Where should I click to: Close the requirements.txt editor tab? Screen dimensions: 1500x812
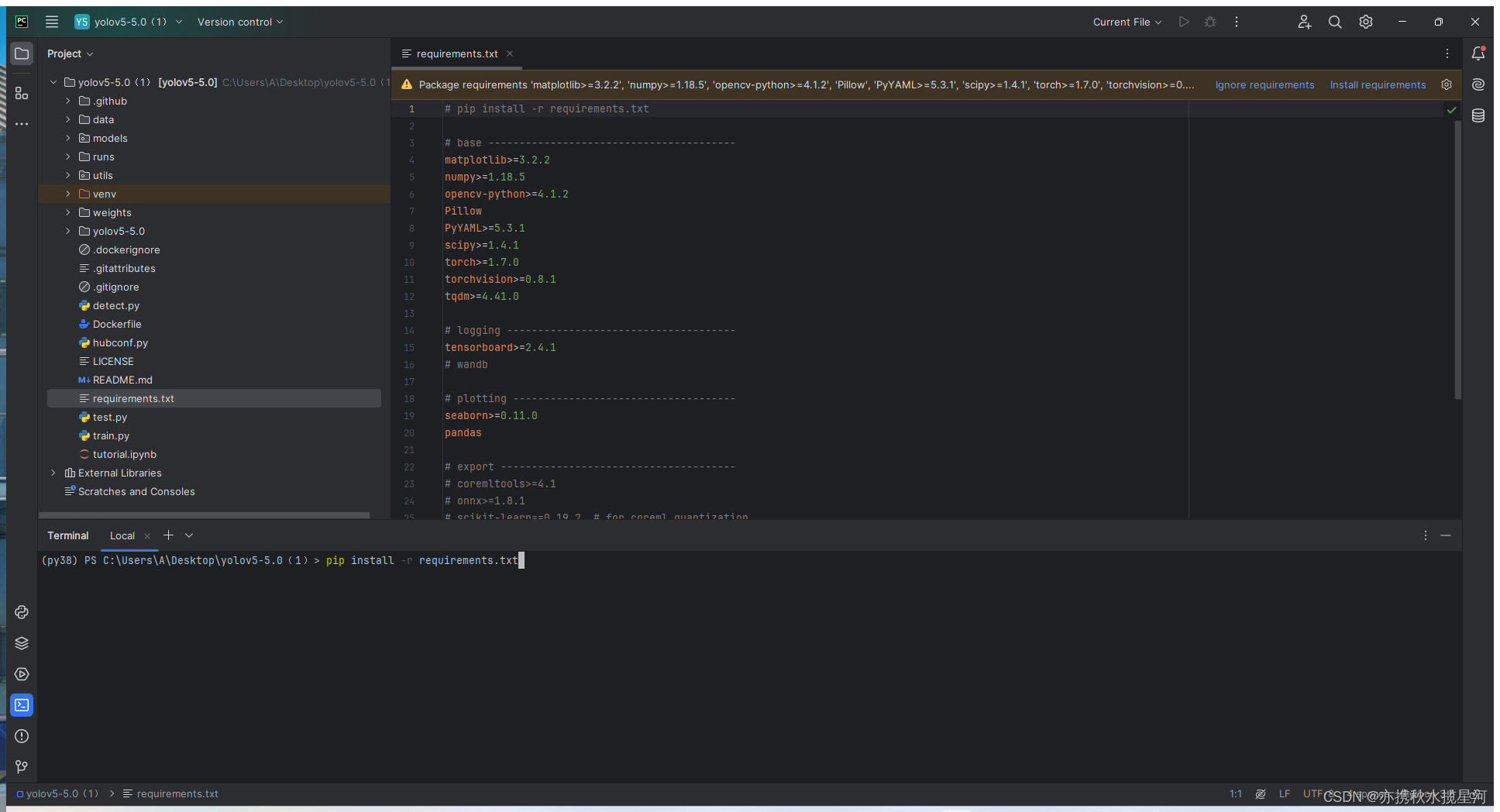click(x=510, y=53)
